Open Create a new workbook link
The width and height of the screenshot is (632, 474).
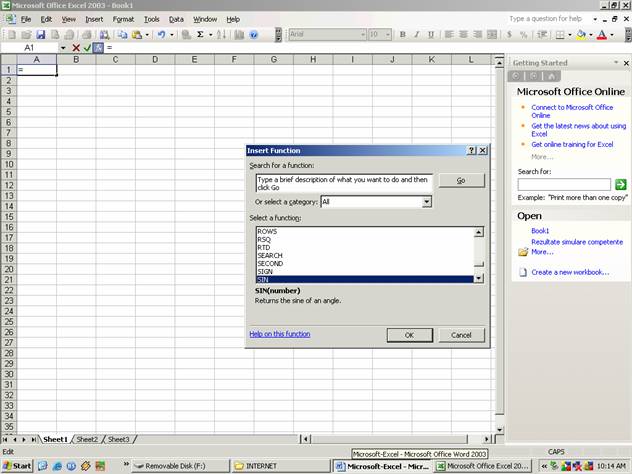(570, 272)
